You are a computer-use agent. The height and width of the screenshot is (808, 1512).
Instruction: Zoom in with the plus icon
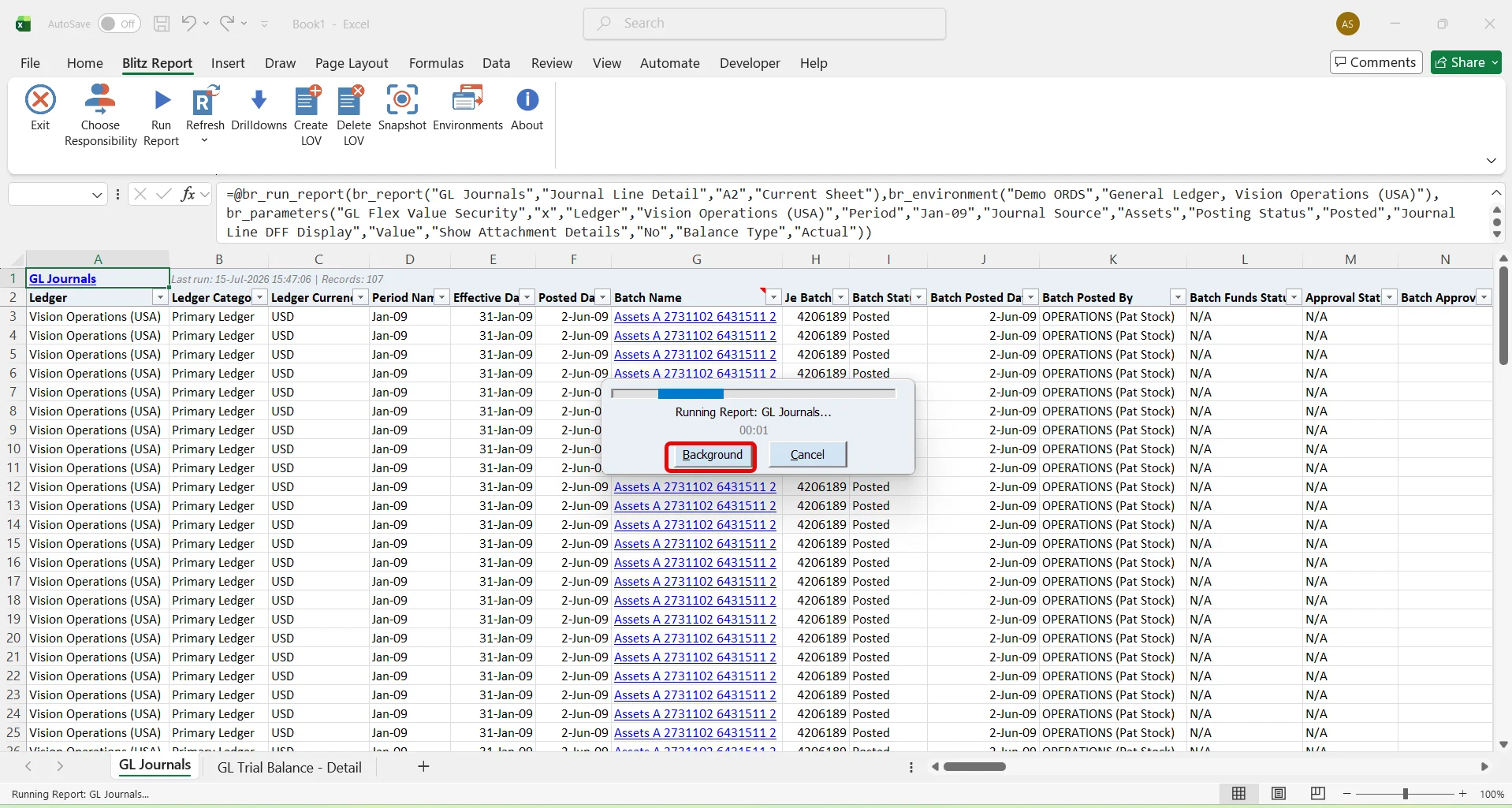pyautogui.click(x=1463, y=794)
